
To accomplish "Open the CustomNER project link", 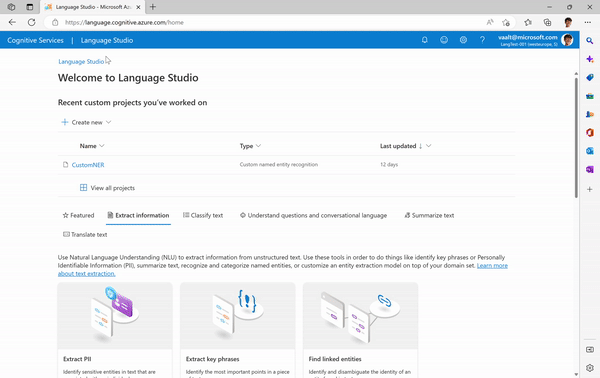I will 88,165.
